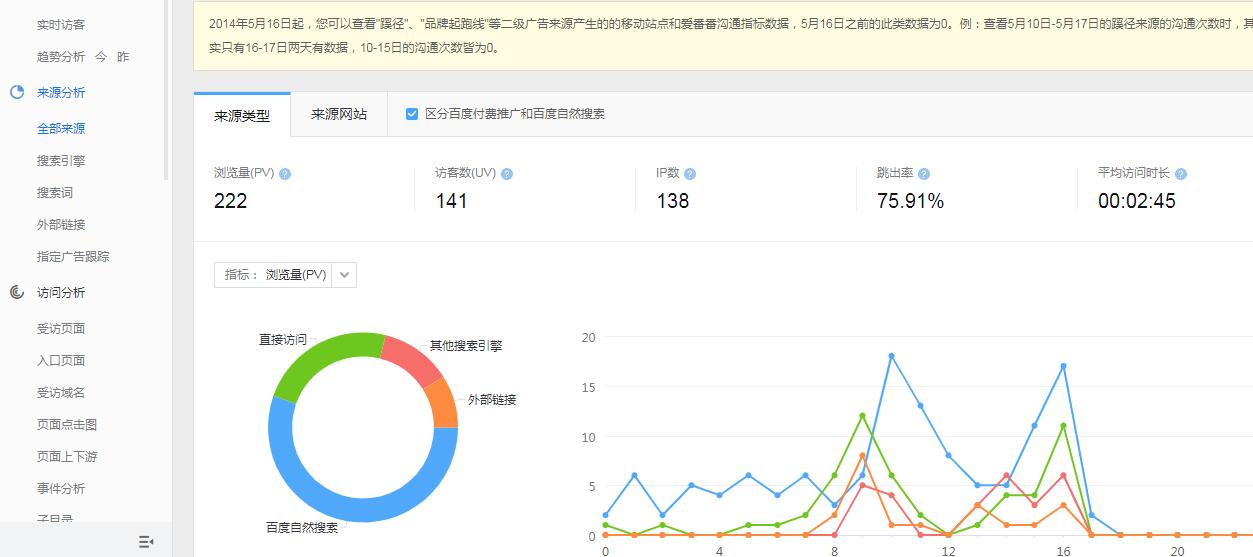This screenshot has height=557, width=1253.
Task: Open 搜索引擎 in the sidebar
Action: [61, 161]
